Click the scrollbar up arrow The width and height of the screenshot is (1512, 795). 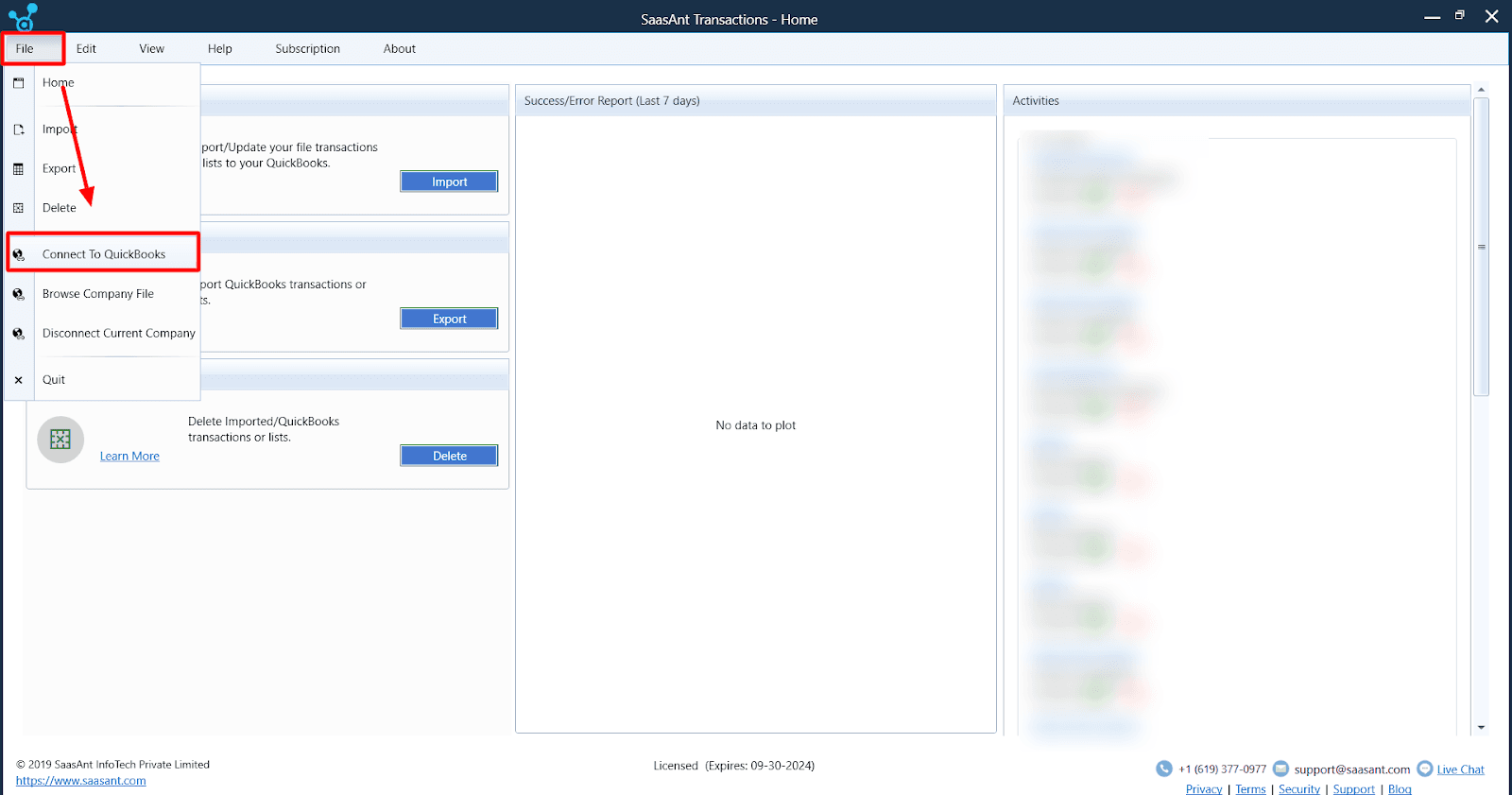(x=1481, y=90)
